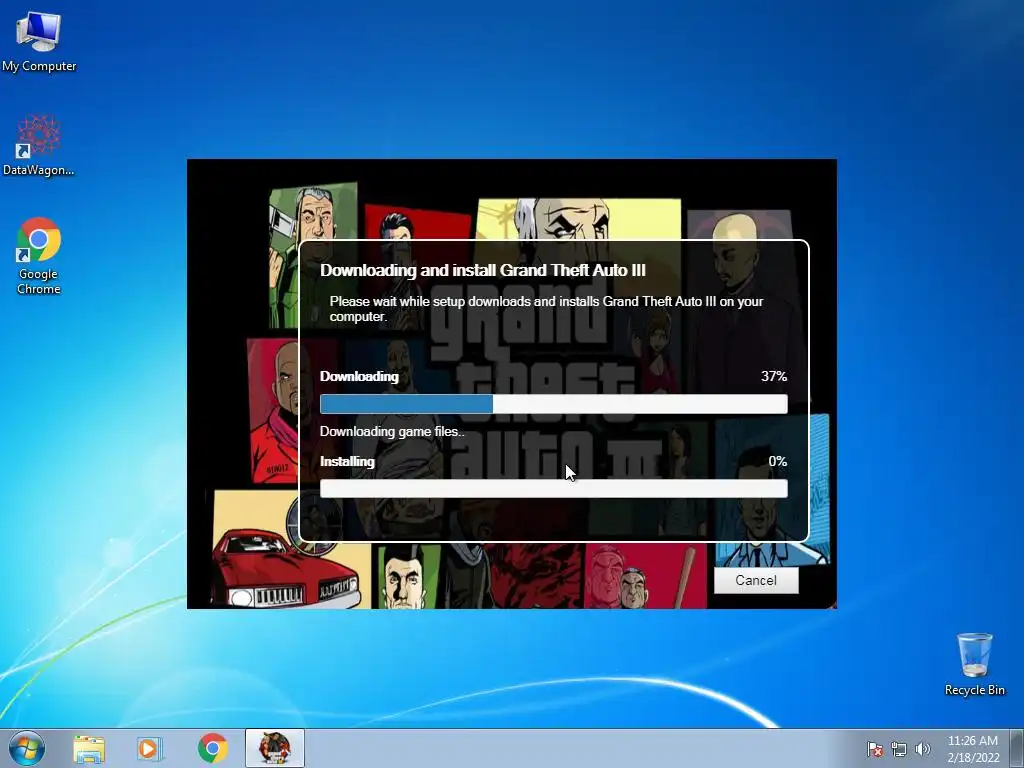Image resolution: width=1024 pixels, height=768 pixels.
Task: Open the clock showing 11:26 AM
Action: [x=972, y=741]
